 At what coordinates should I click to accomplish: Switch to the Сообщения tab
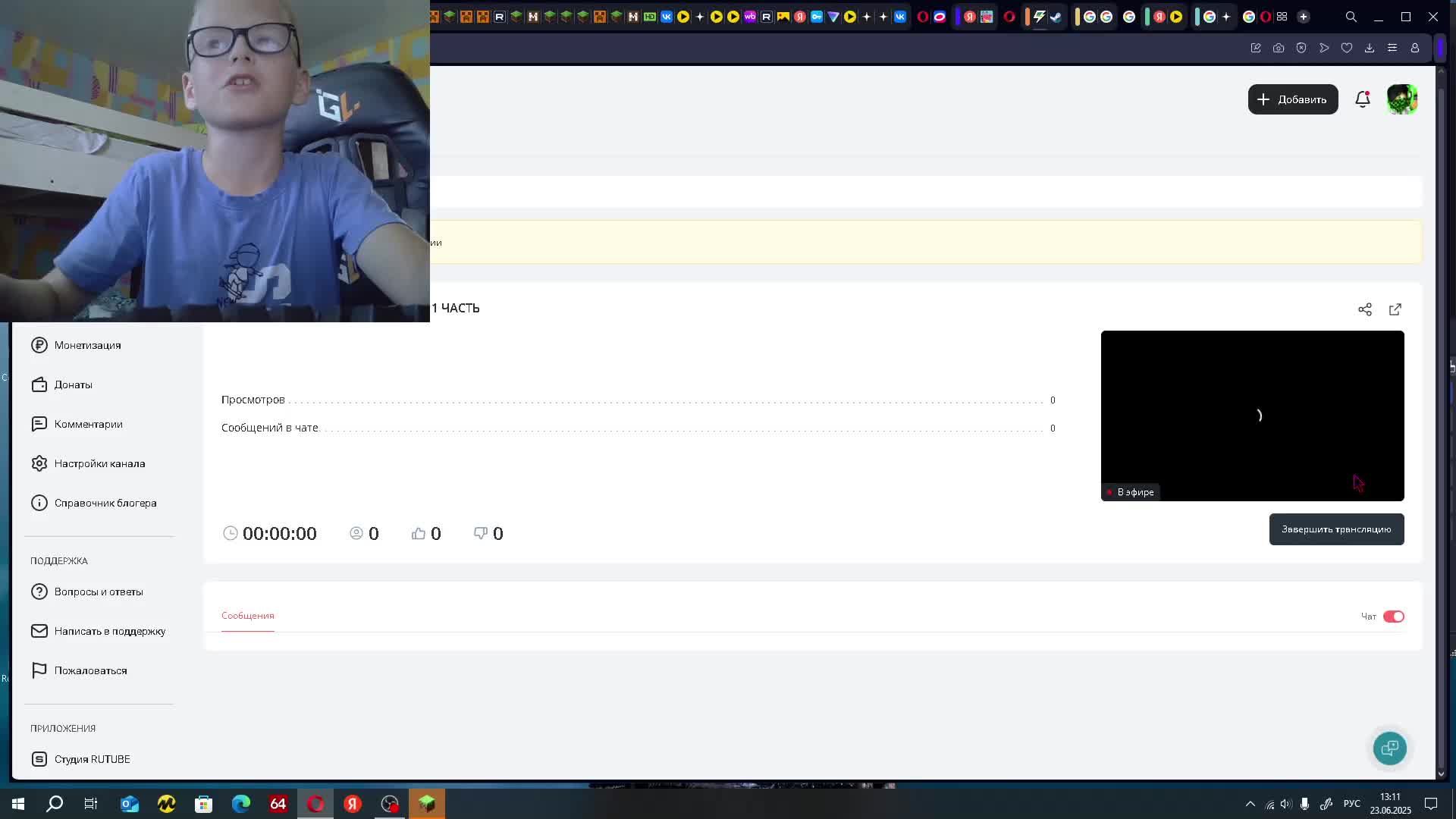tap(248, 616)
